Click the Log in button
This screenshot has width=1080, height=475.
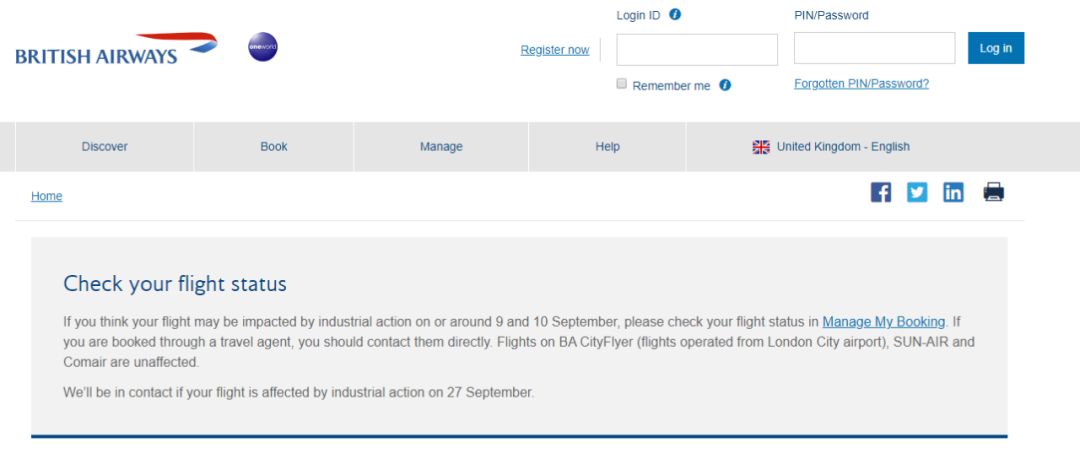pos(996,48)
